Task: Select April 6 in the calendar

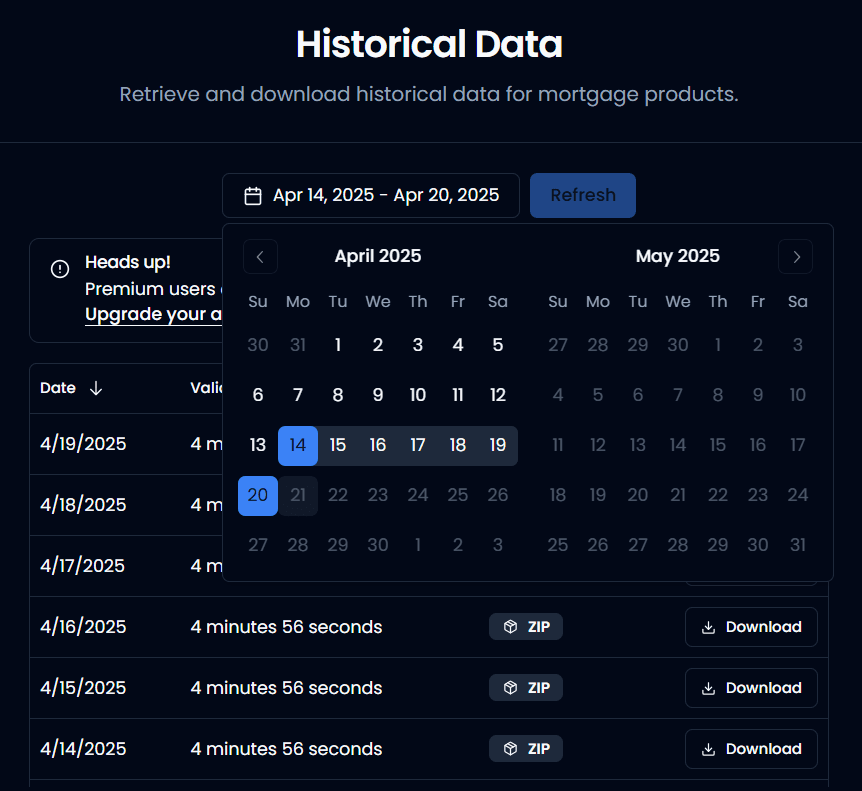Action: [258, 395]
